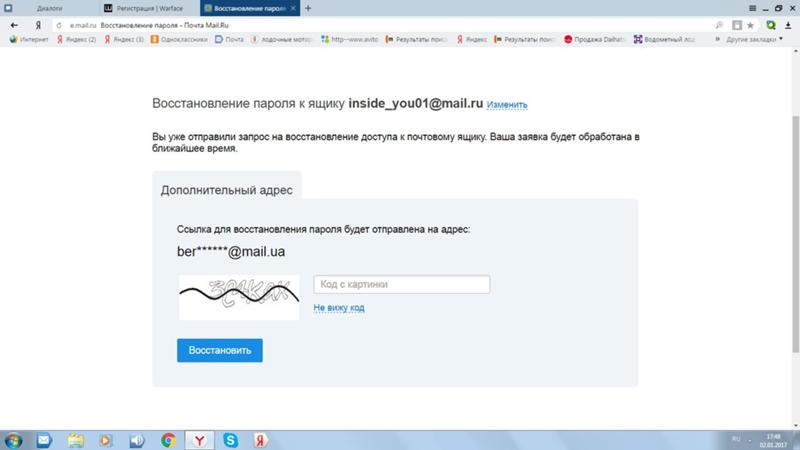Click the RU language indicator in tray

[x=736, y=439]
